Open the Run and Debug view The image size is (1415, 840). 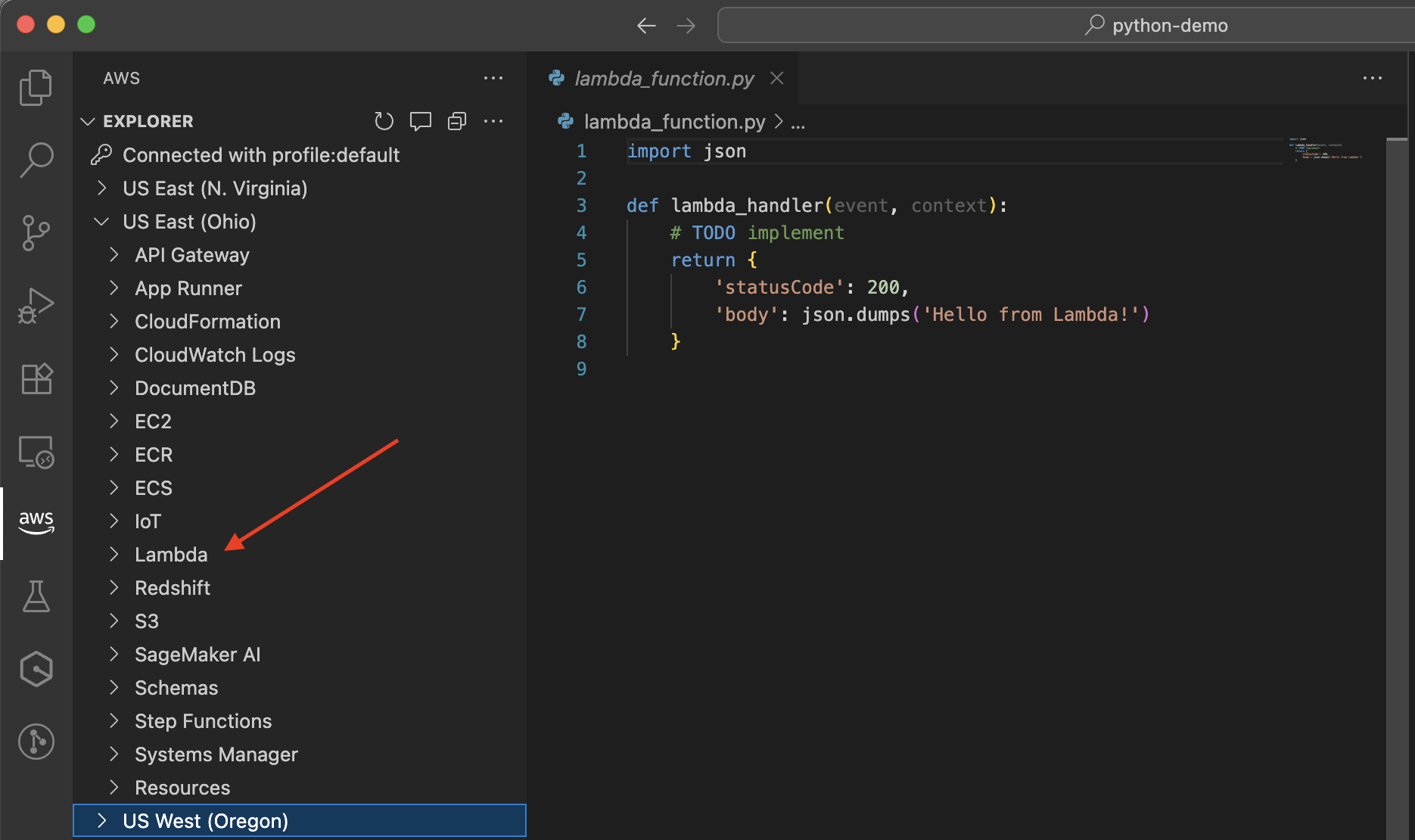tap(36, 305)
